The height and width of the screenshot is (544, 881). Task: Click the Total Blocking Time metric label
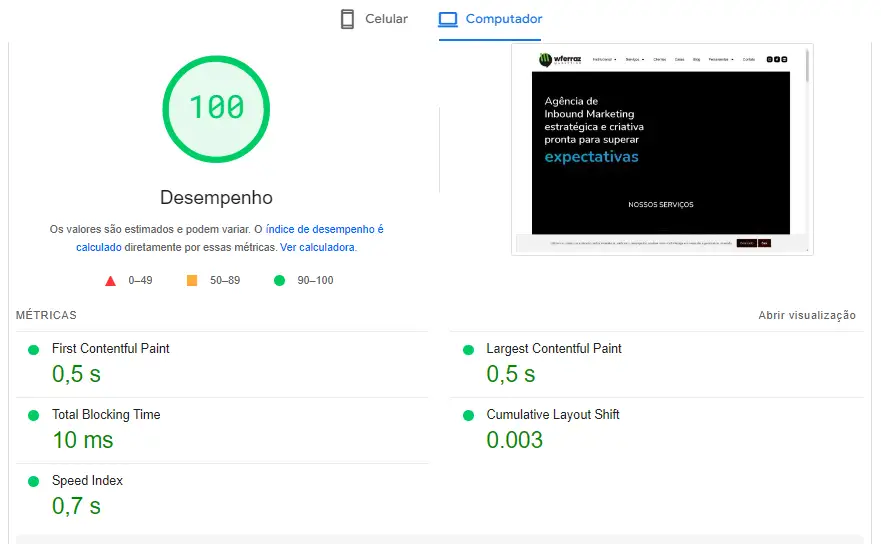pos(106,415)
